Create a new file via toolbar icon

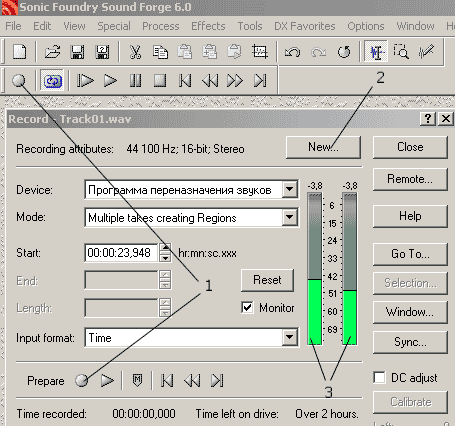coord(19,52)
